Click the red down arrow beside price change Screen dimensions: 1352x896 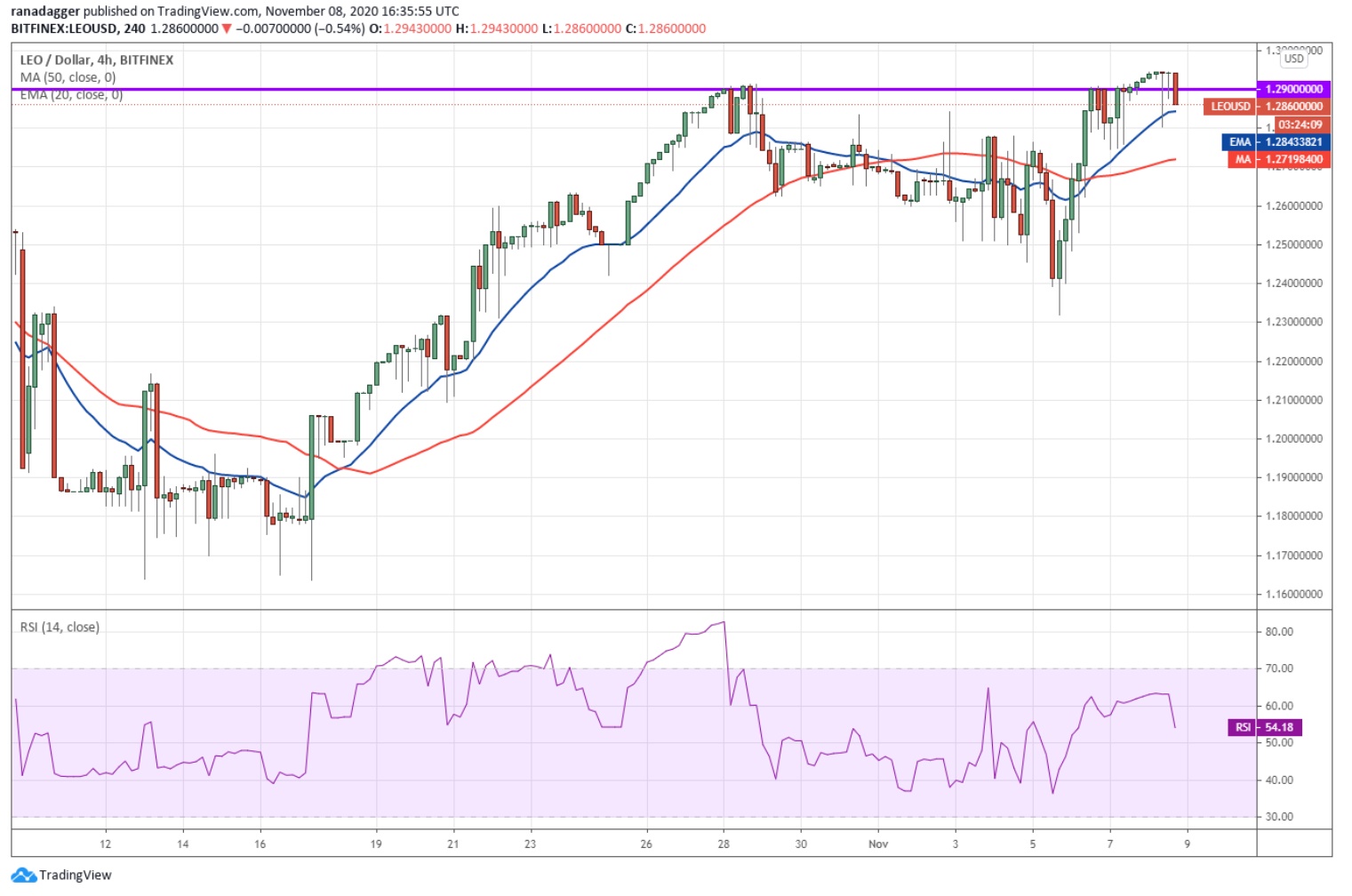click(x=227, y=28)
